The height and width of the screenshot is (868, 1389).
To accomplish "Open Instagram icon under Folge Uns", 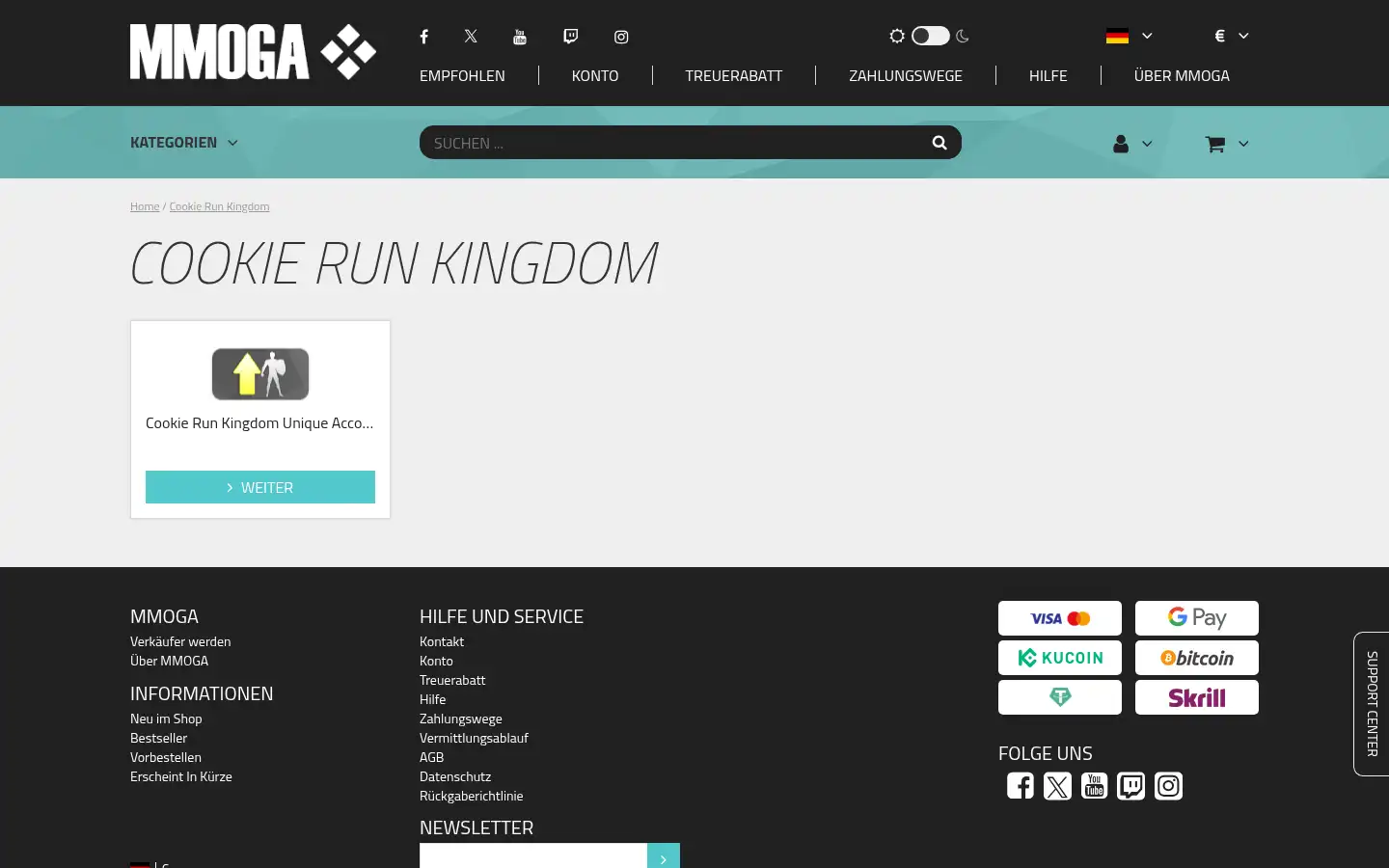I will tap(1168, 786).
